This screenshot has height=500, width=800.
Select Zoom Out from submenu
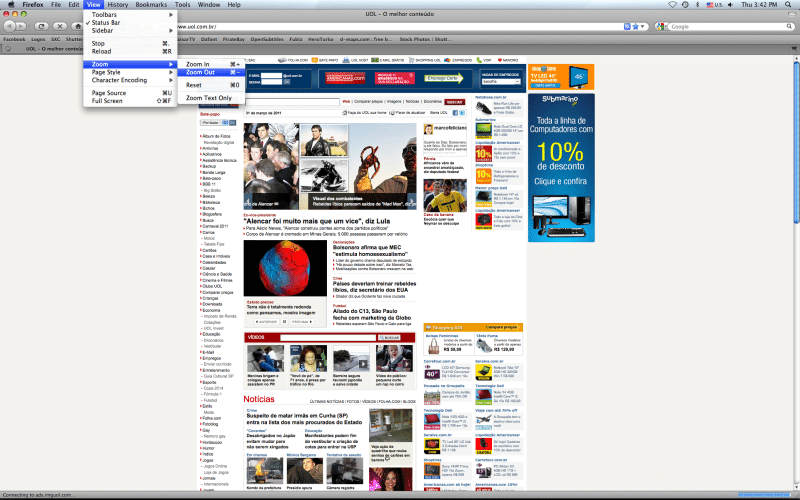211,72
